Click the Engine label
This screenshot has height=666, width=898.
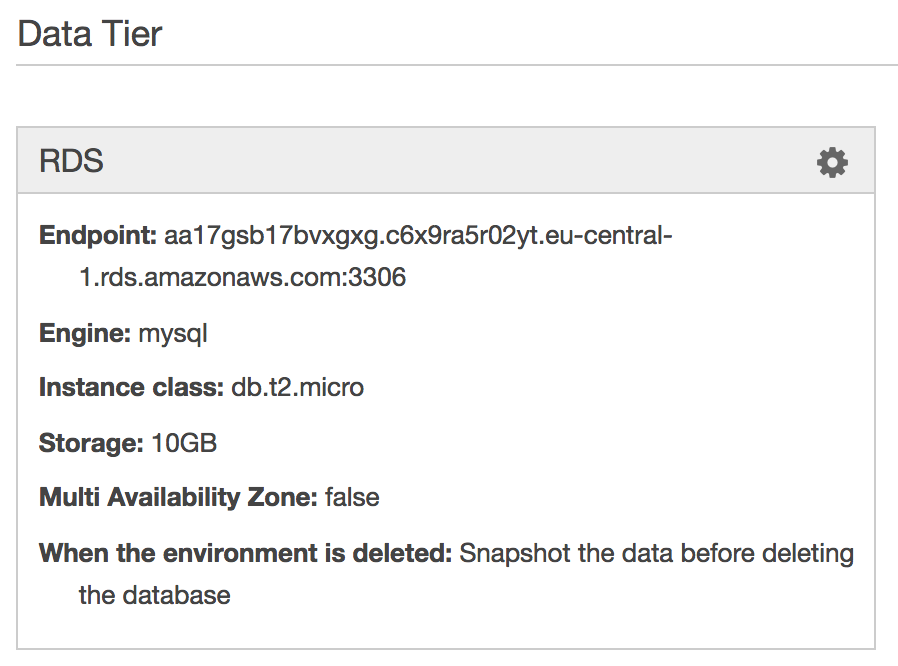pyautogui.click(x=85, y=333)
